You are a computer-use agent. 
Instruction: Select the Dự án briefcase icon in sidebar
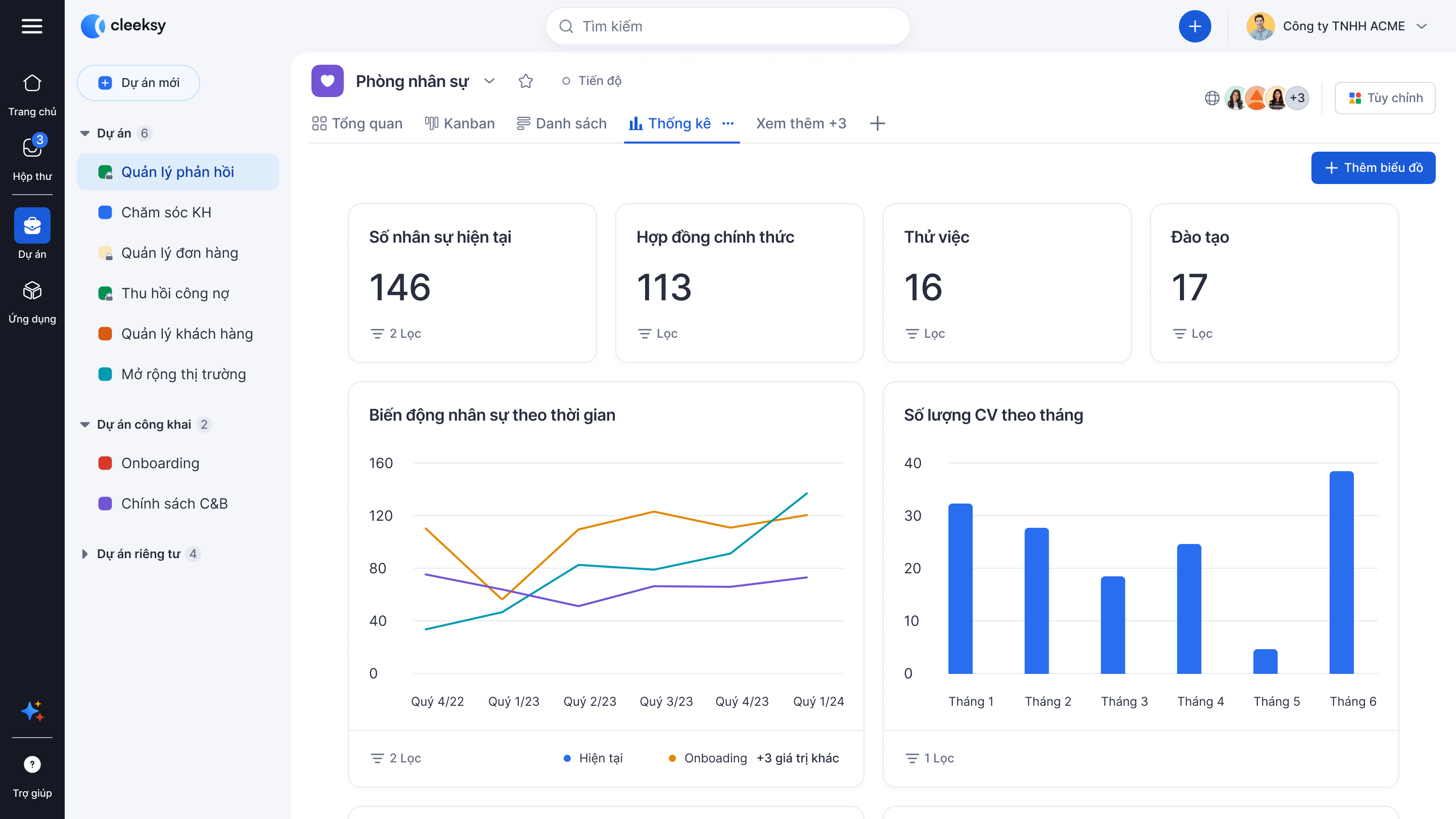tap(32, 225)
